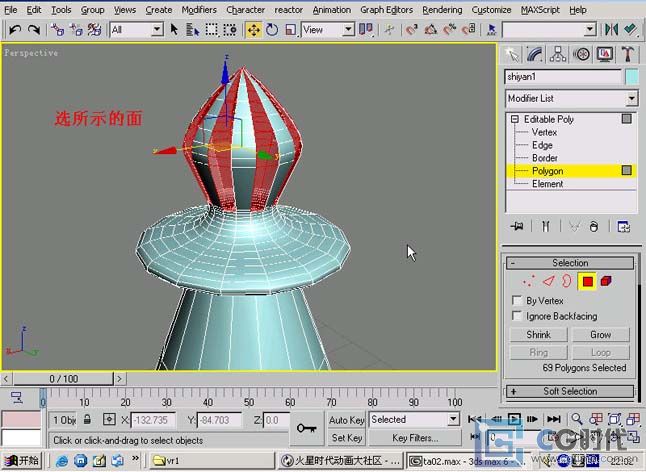Enable the By Vertex checkbox

516,300
